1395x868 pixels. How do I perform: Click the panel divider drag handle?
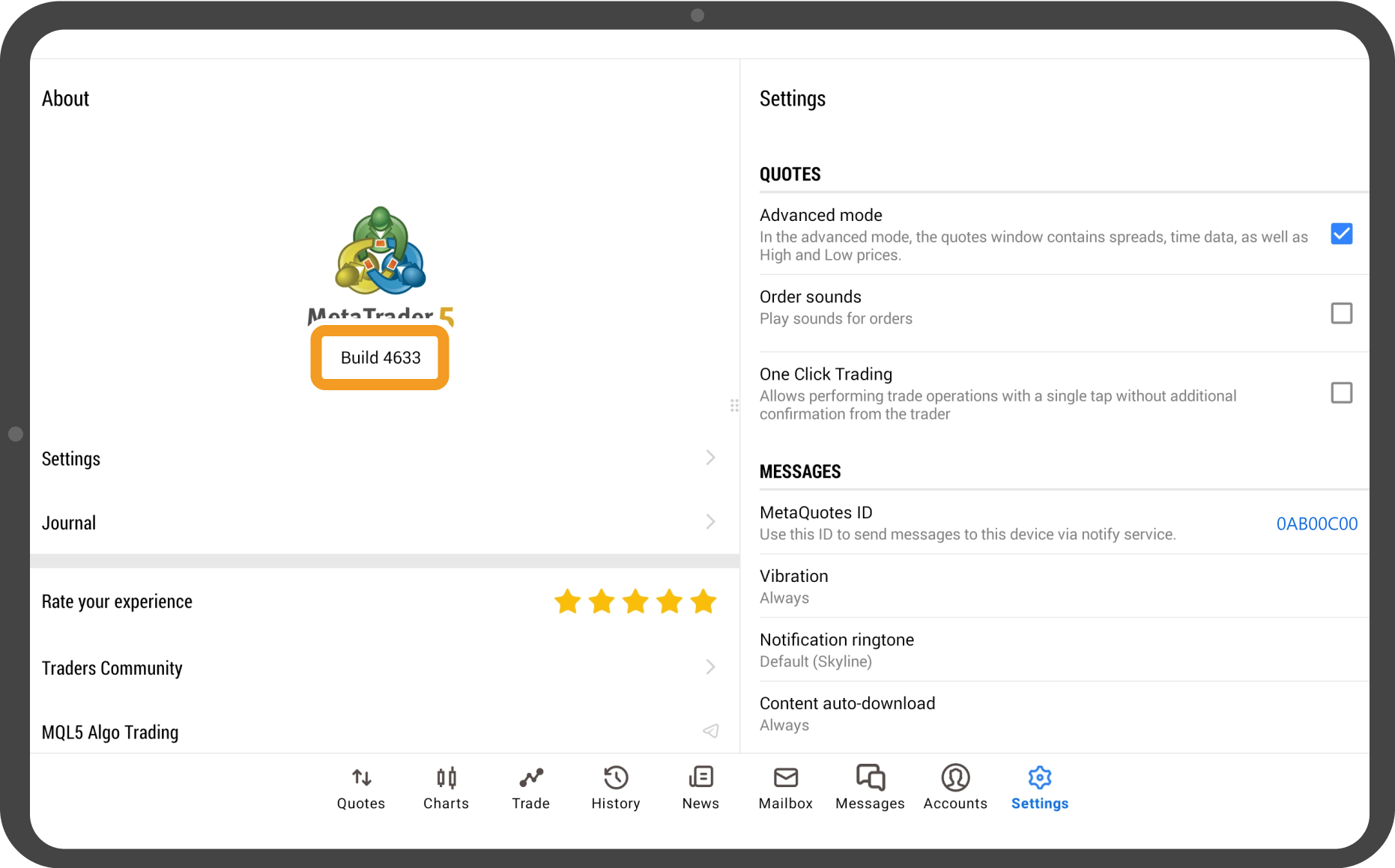[x=734, y=405]
